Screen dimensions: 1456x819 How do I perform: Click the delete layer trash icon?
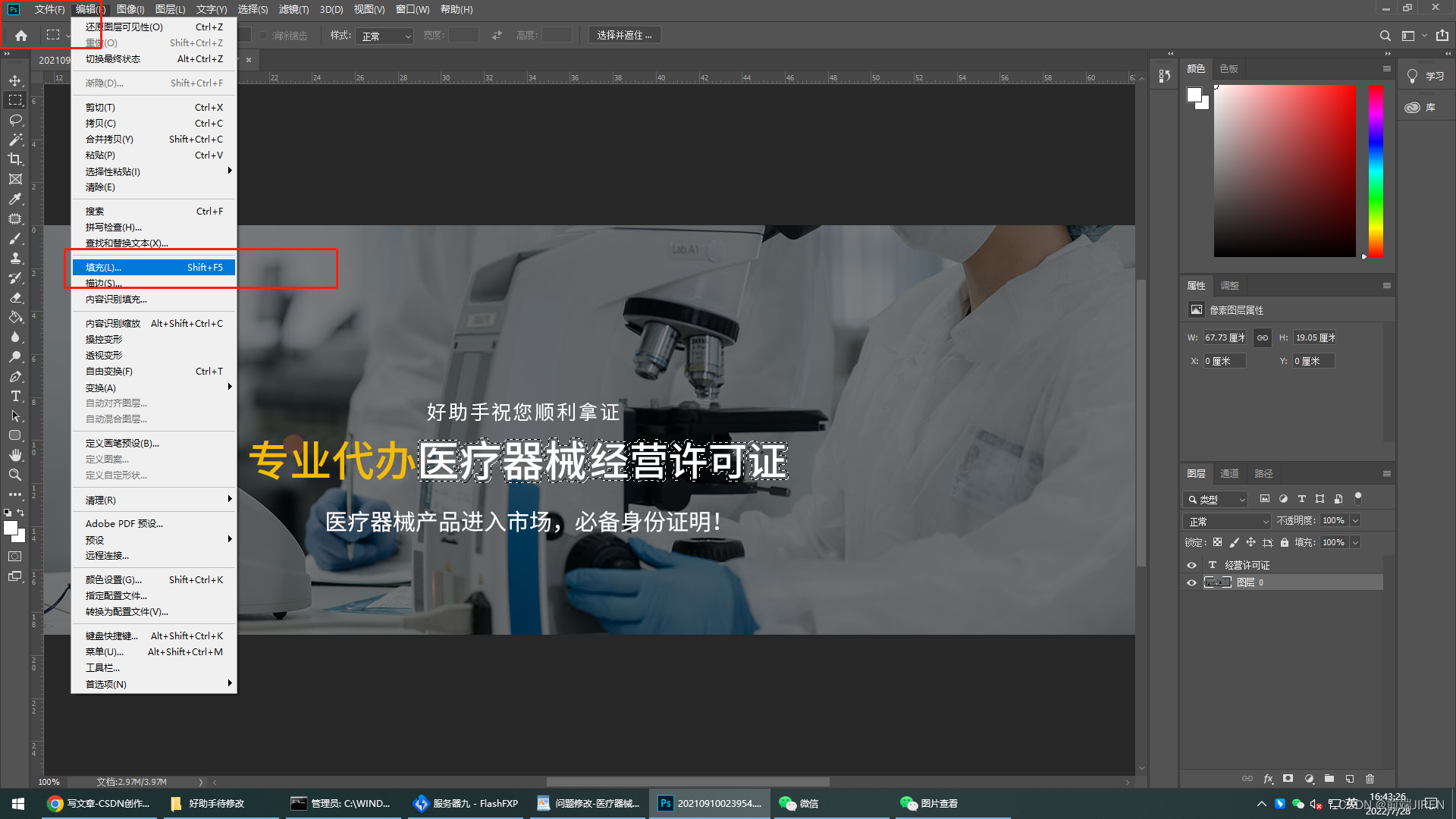click(1370, 779)
